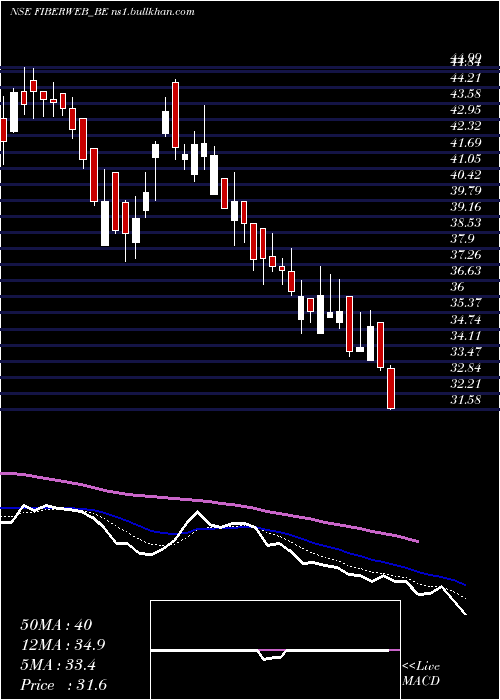Click the 39.16 price axis label
Image resolution: width=500 pixels, height=700 pixels.
click(465, 207)
